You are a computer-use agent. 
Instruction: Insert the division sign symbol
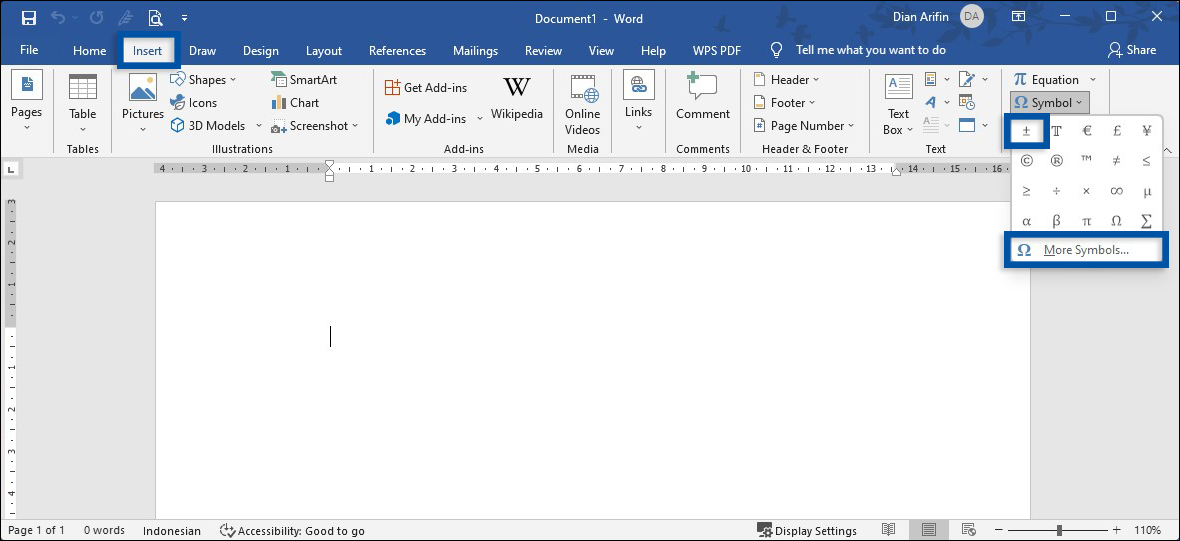coord(1056,191)
